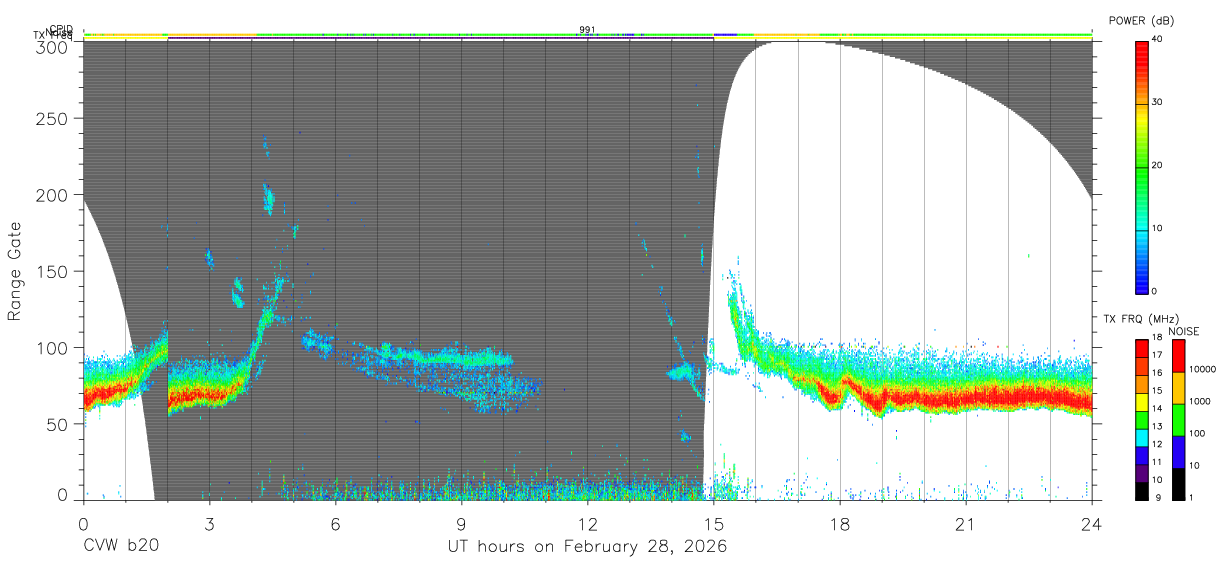Image resolution: width=1228 pixels, height=567 pixels.
Task: Click the 0 tick label on Range Gate axis
Action: click(64, 495)
